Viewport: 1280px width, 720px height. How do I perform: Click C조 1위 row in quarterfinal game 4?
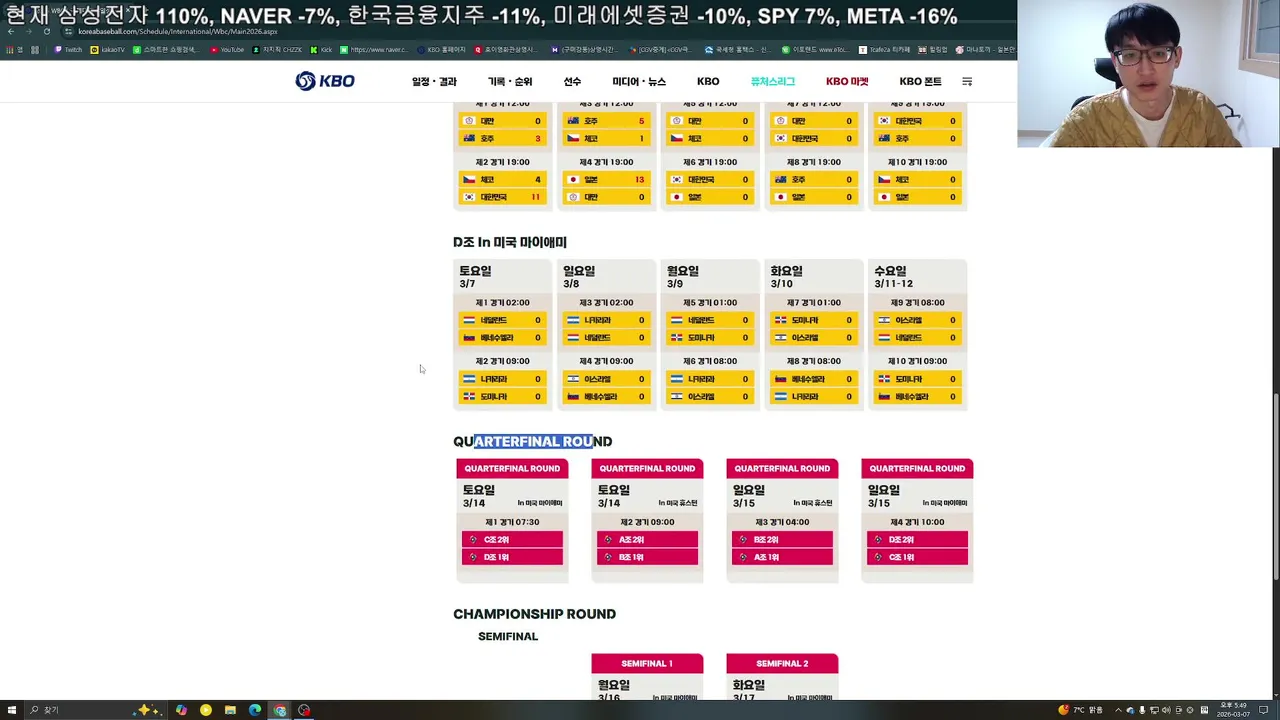point(915,557)
